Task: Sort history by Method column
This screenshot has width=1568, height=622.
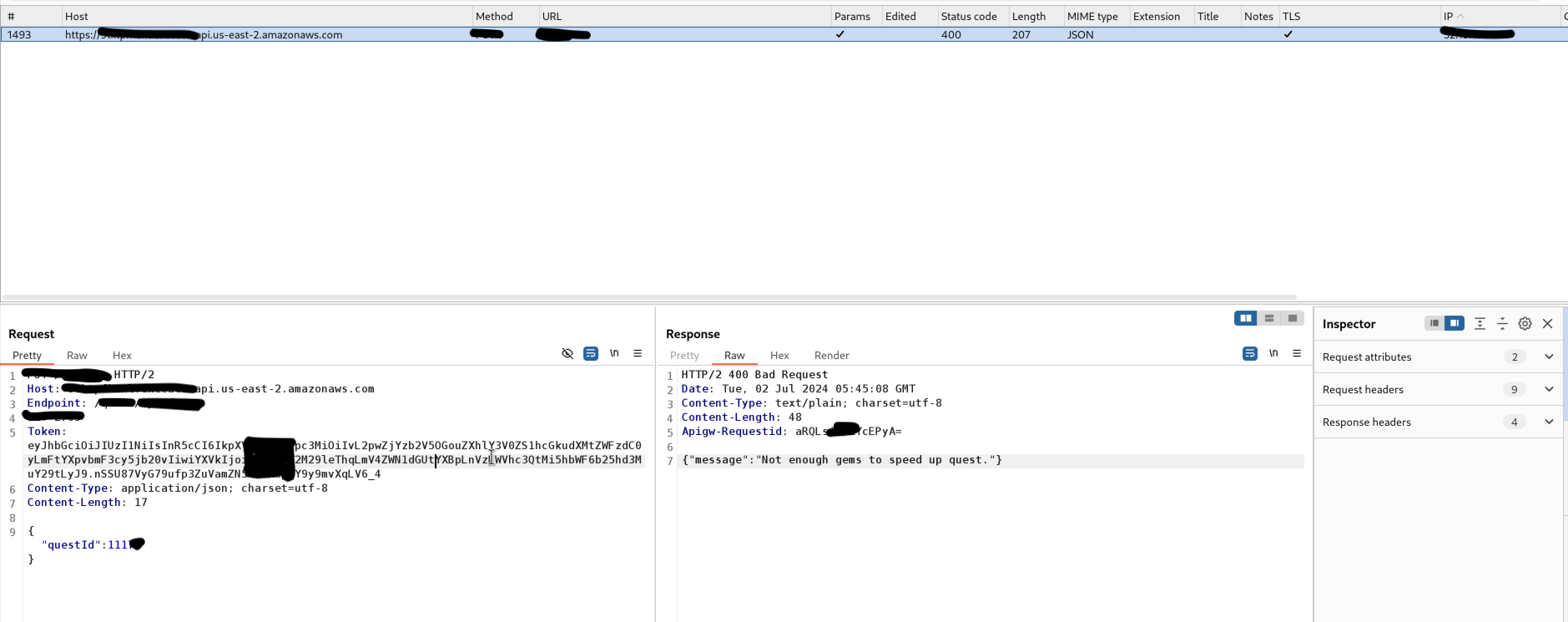Action: click(506, 16)
